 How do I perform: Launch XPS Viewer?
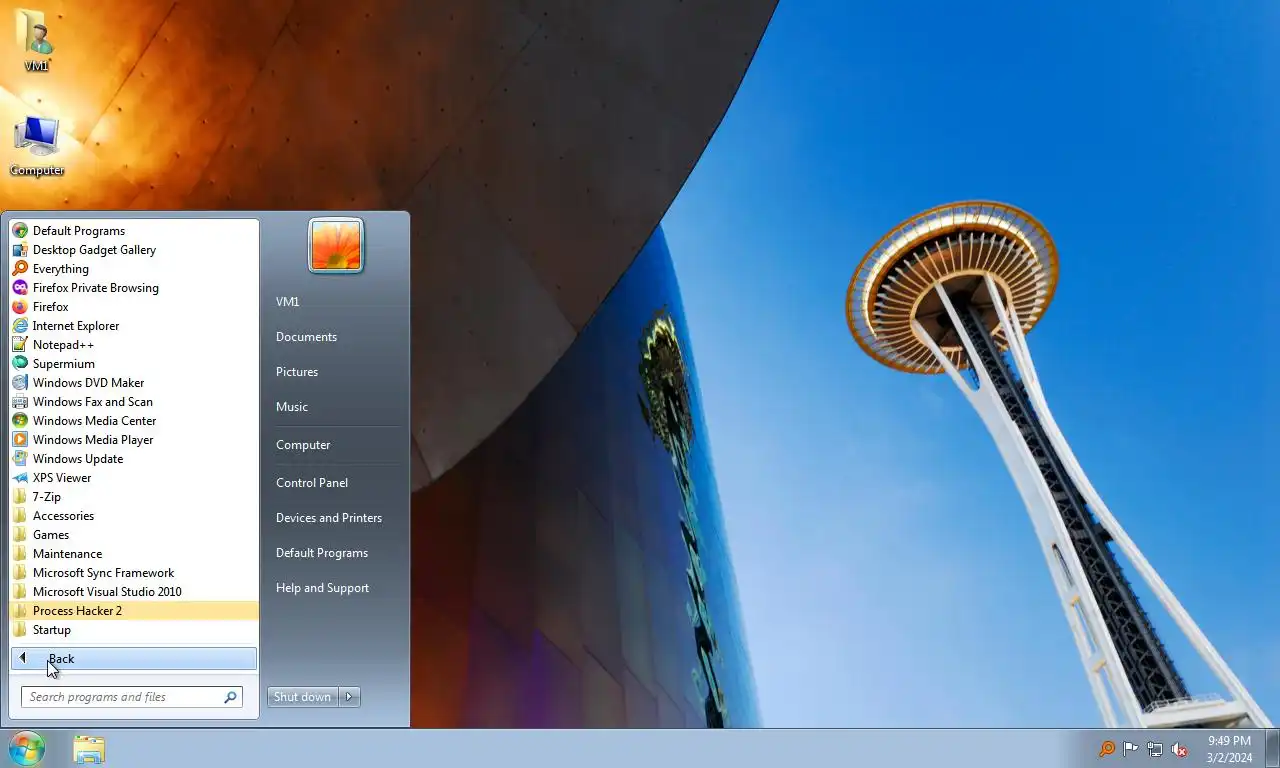pyautogui.click(x=134, y=478)
